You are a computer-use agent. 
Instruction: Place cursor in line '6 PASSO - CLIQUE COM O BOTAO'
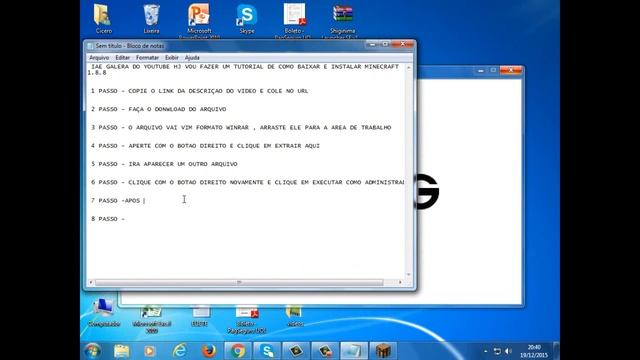pyautogui.click(x=247, y=182)
